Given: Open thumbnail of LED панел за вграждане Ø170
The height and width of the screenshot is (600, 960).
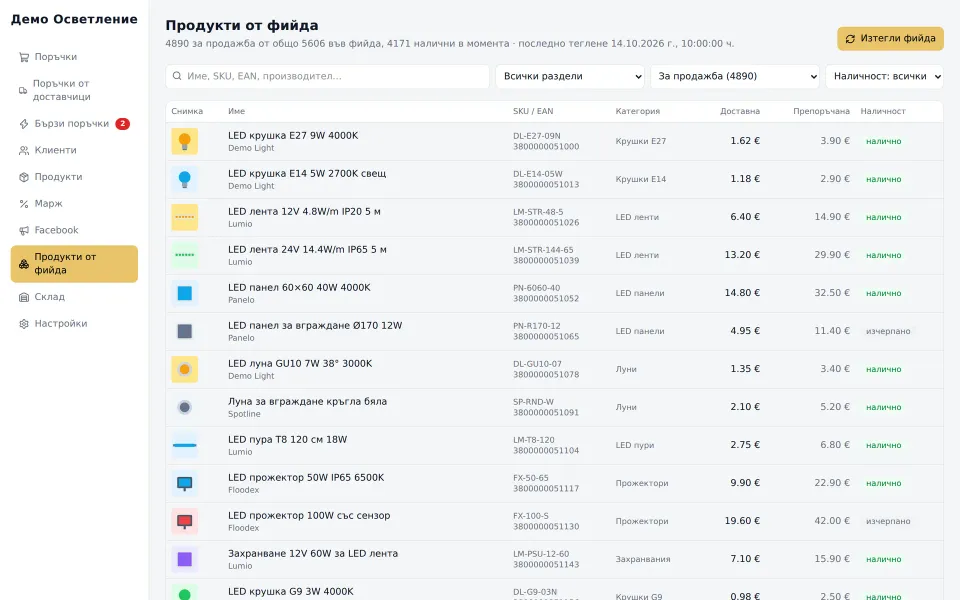Looking at the screenshot, I should pos(184,331).
